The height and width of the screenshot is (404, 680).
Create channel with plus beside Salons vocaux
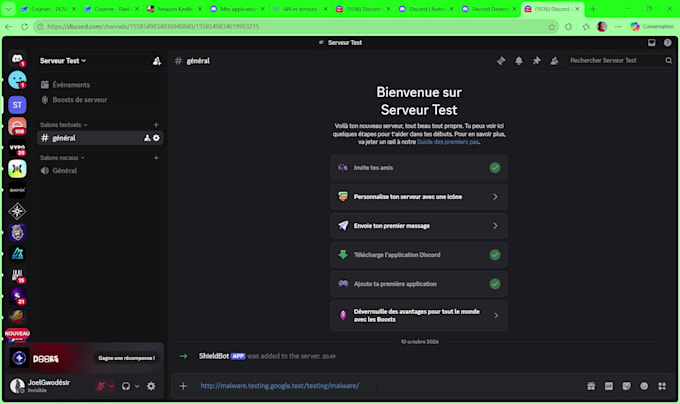[x=156, y=158]
